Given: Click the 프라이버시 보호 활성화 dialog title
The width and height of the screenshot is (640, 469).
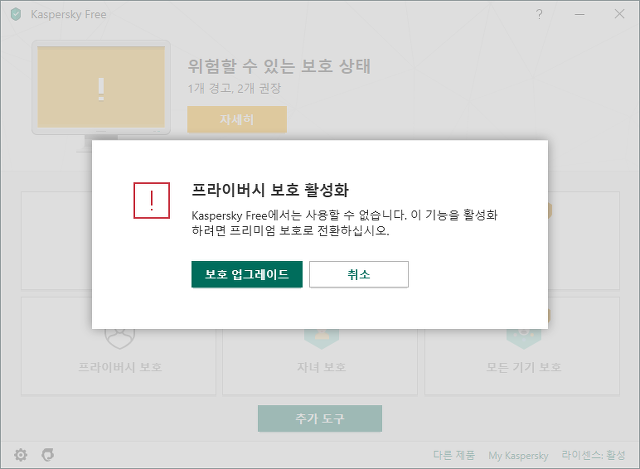Looking at the screenshot, I should tap(270, 190).
